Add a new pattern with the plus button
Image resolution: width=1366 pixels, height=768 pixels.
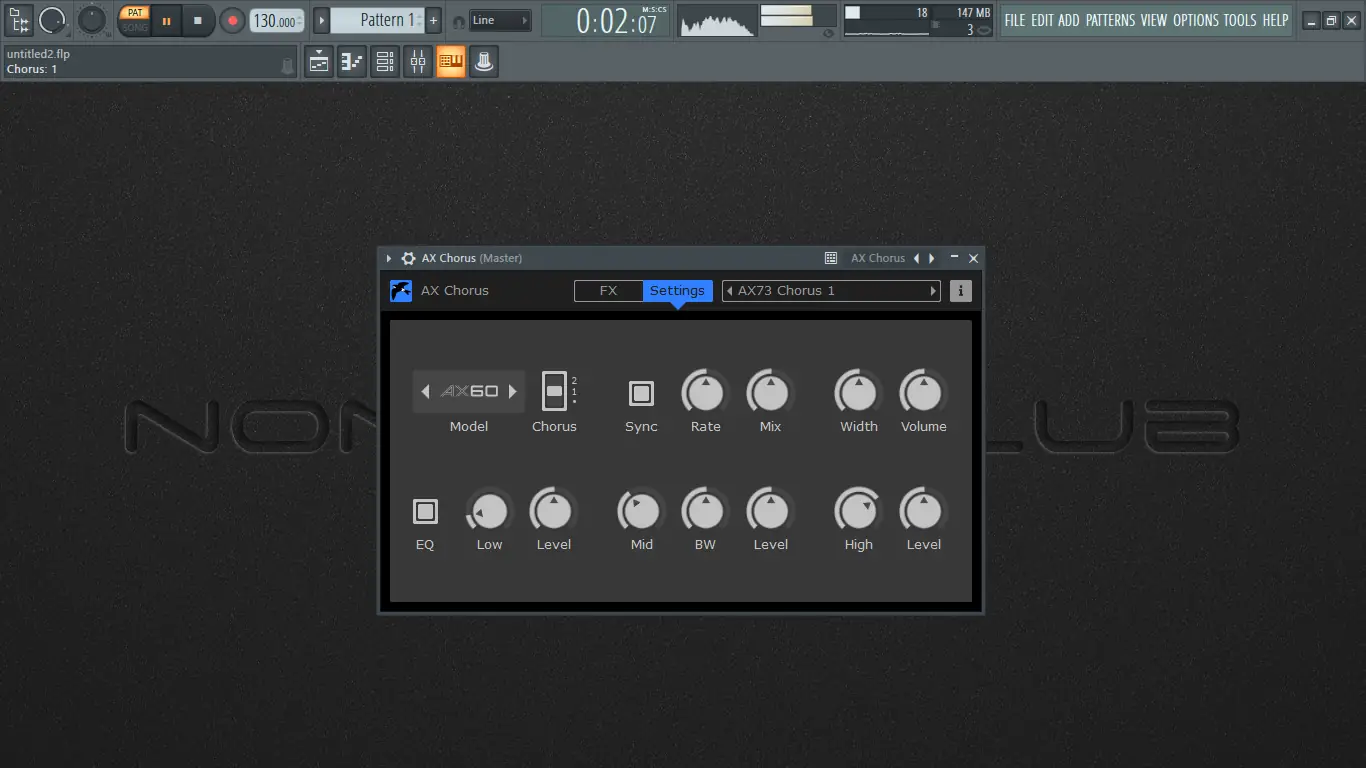tap(433, 20)
